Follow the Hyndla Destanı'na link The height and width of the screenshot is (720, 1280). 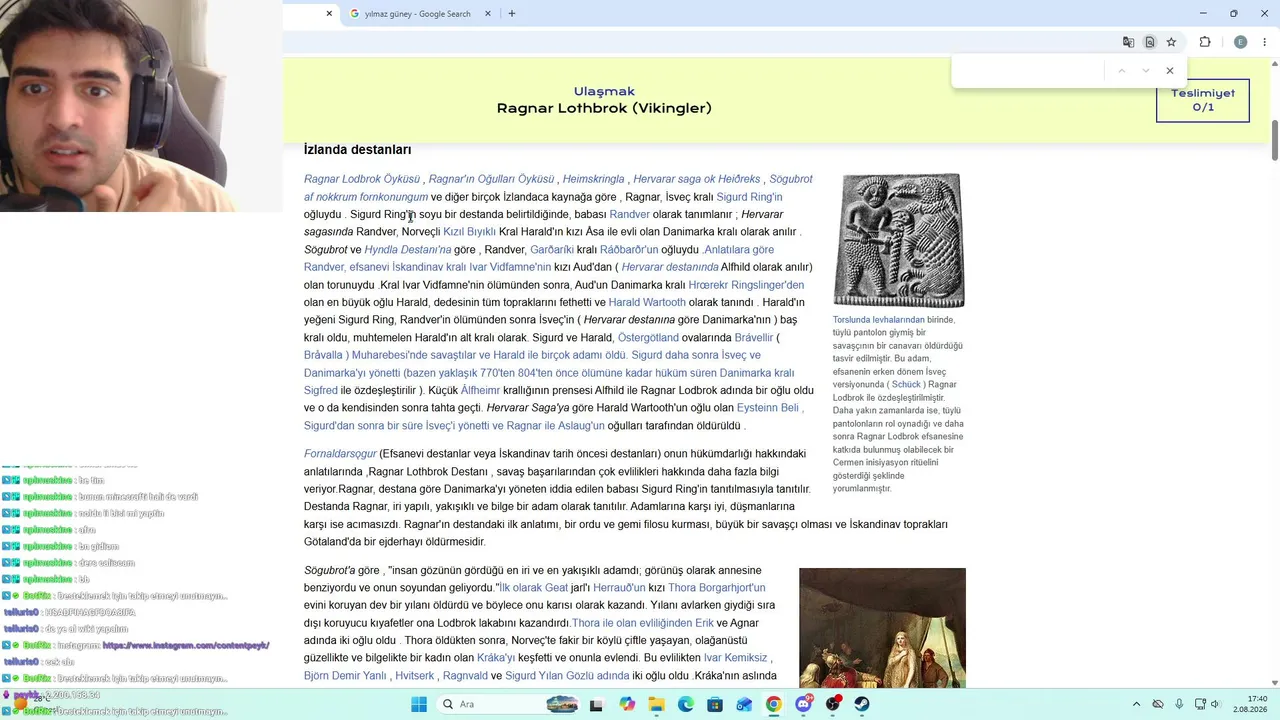point(408,250)
